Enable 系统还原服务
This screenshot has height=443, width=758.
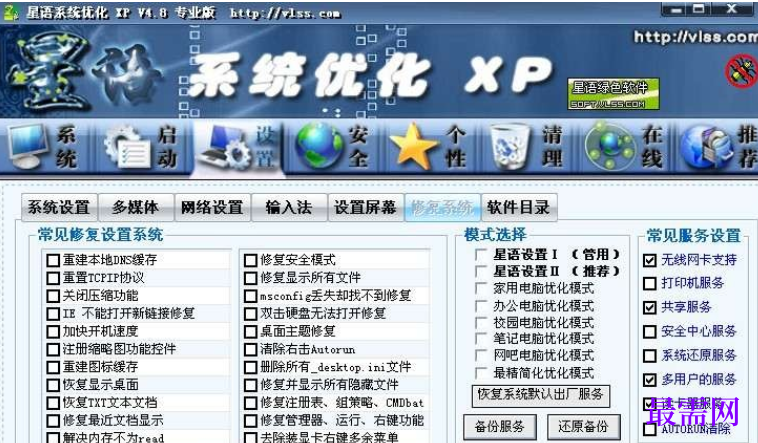click(x=650, y=356)
